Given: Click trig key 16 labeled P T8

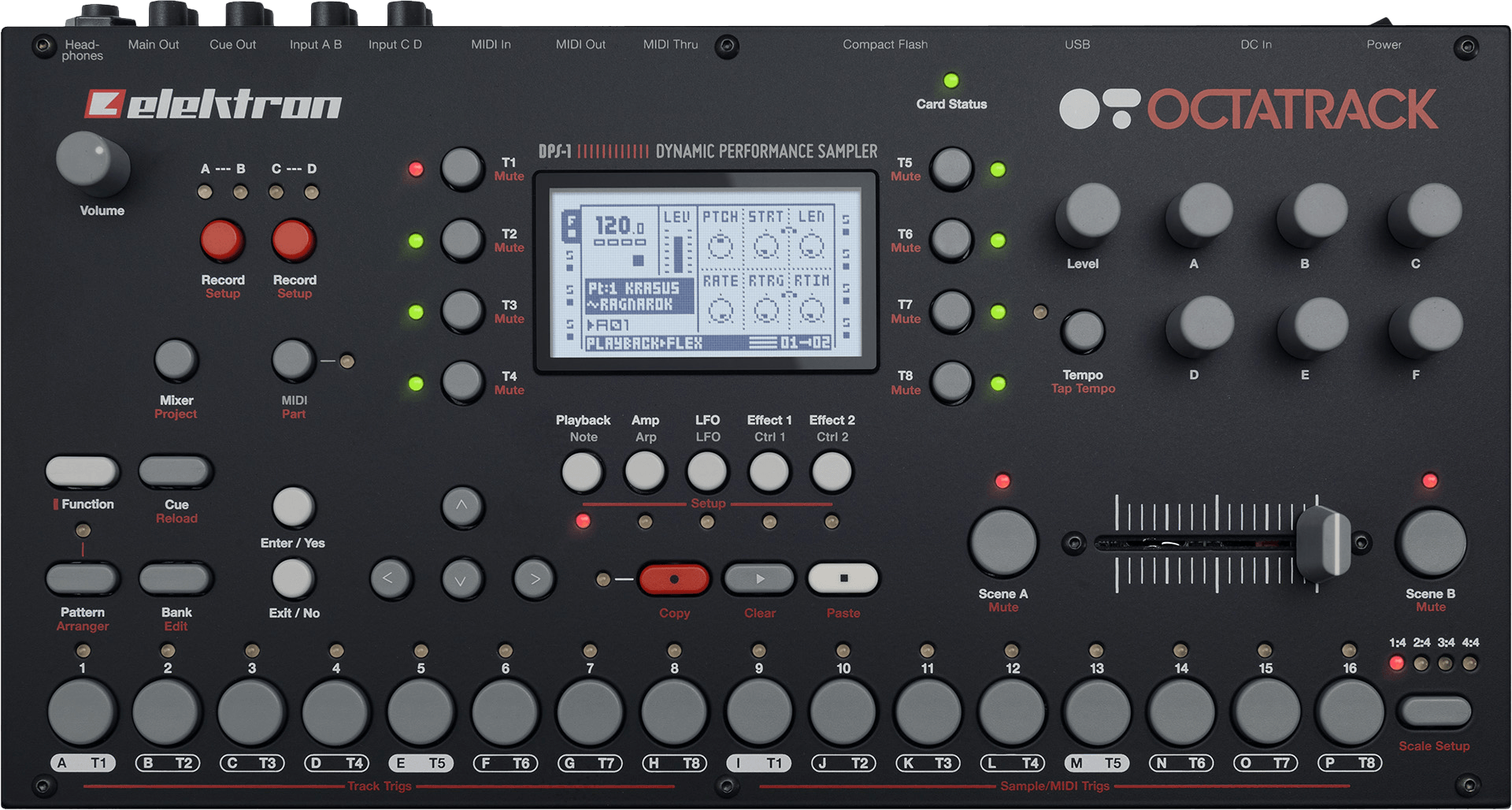Looking at the screenshot, I should tap(1350, 712).
